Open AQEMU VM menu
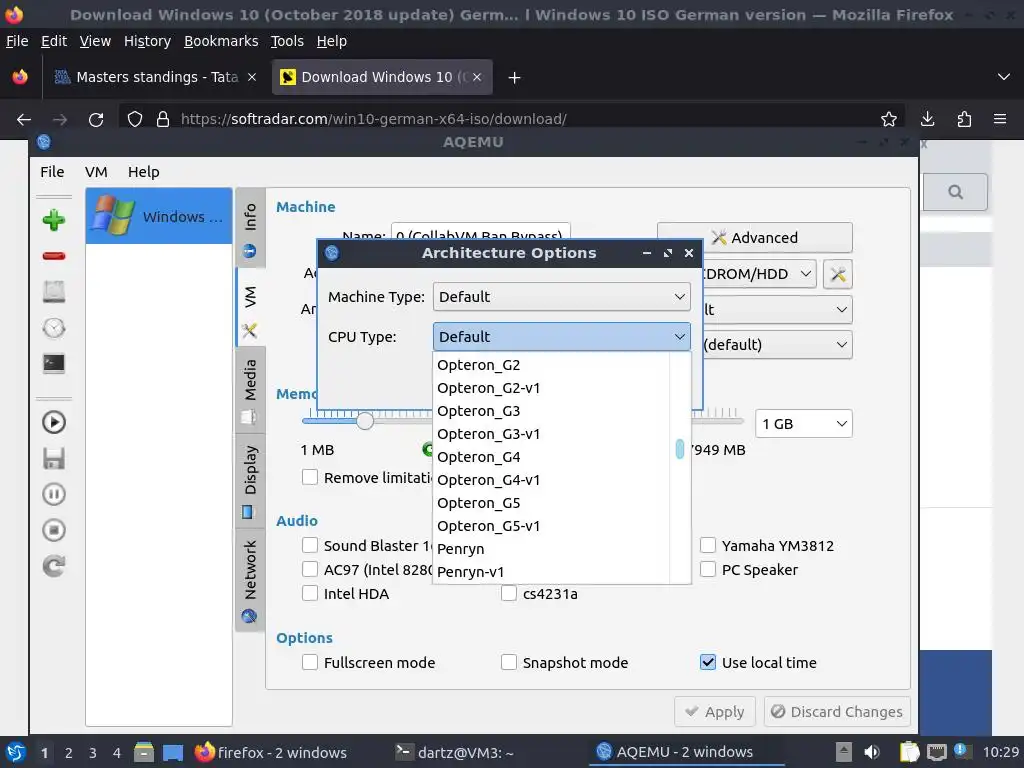 [96, 172]
